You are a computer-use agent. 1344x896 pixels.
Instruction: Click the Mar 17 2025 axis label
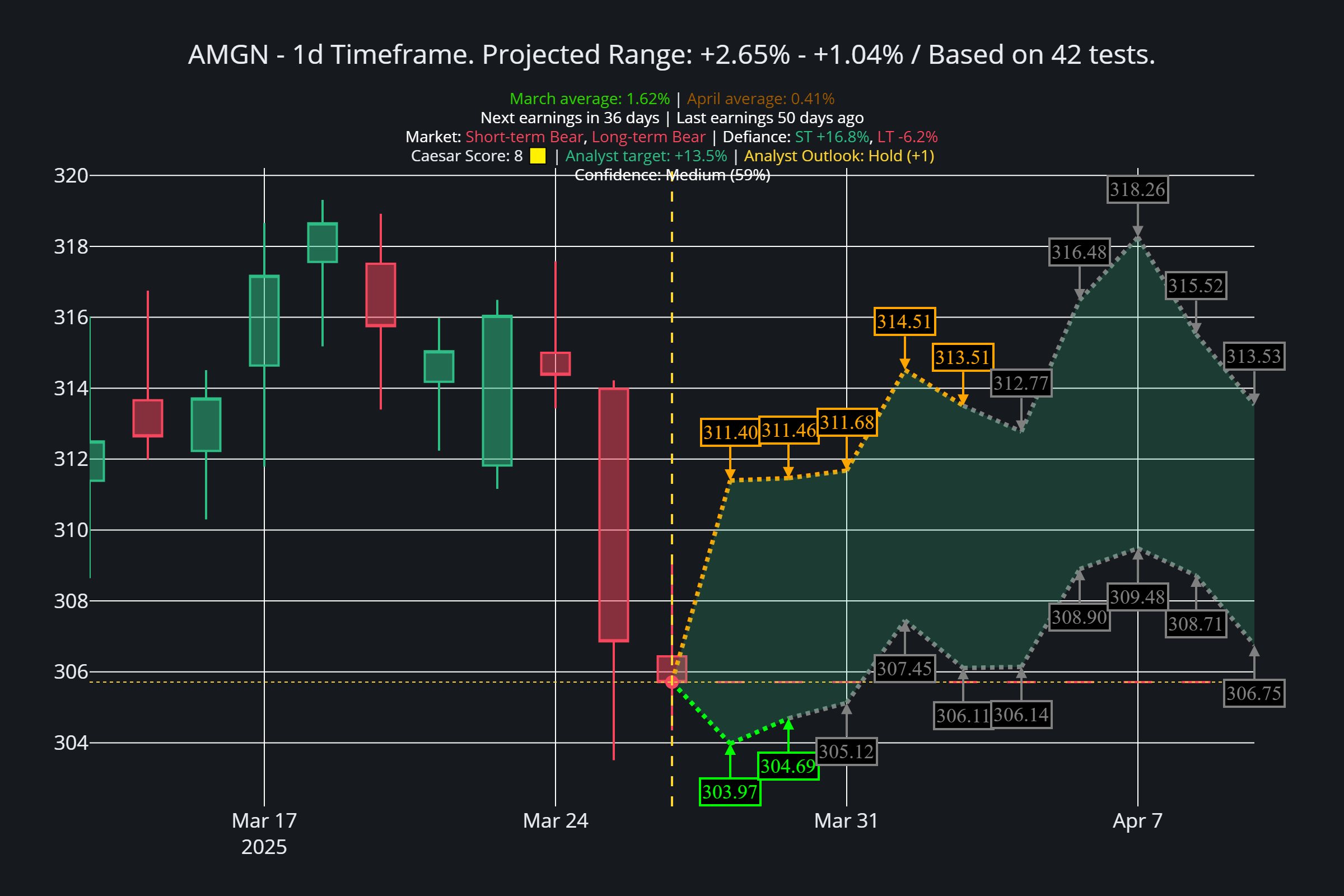coord(264,834)
